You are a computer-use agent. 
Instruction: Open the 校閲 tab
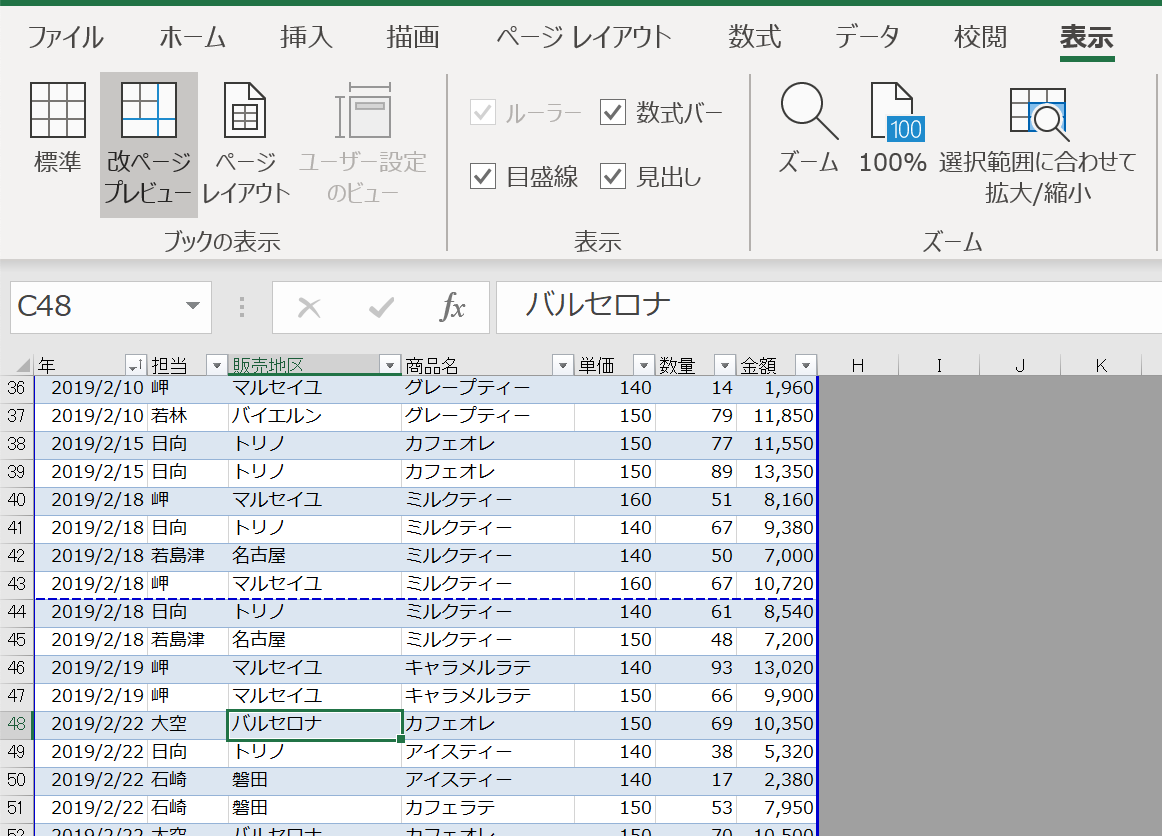980,37
